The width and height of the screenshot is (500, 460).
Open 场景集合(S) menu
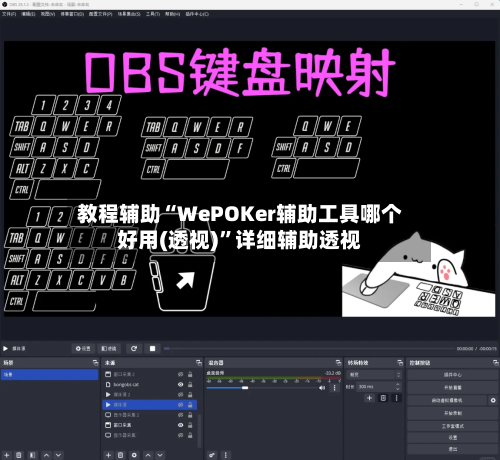point(129,14)
